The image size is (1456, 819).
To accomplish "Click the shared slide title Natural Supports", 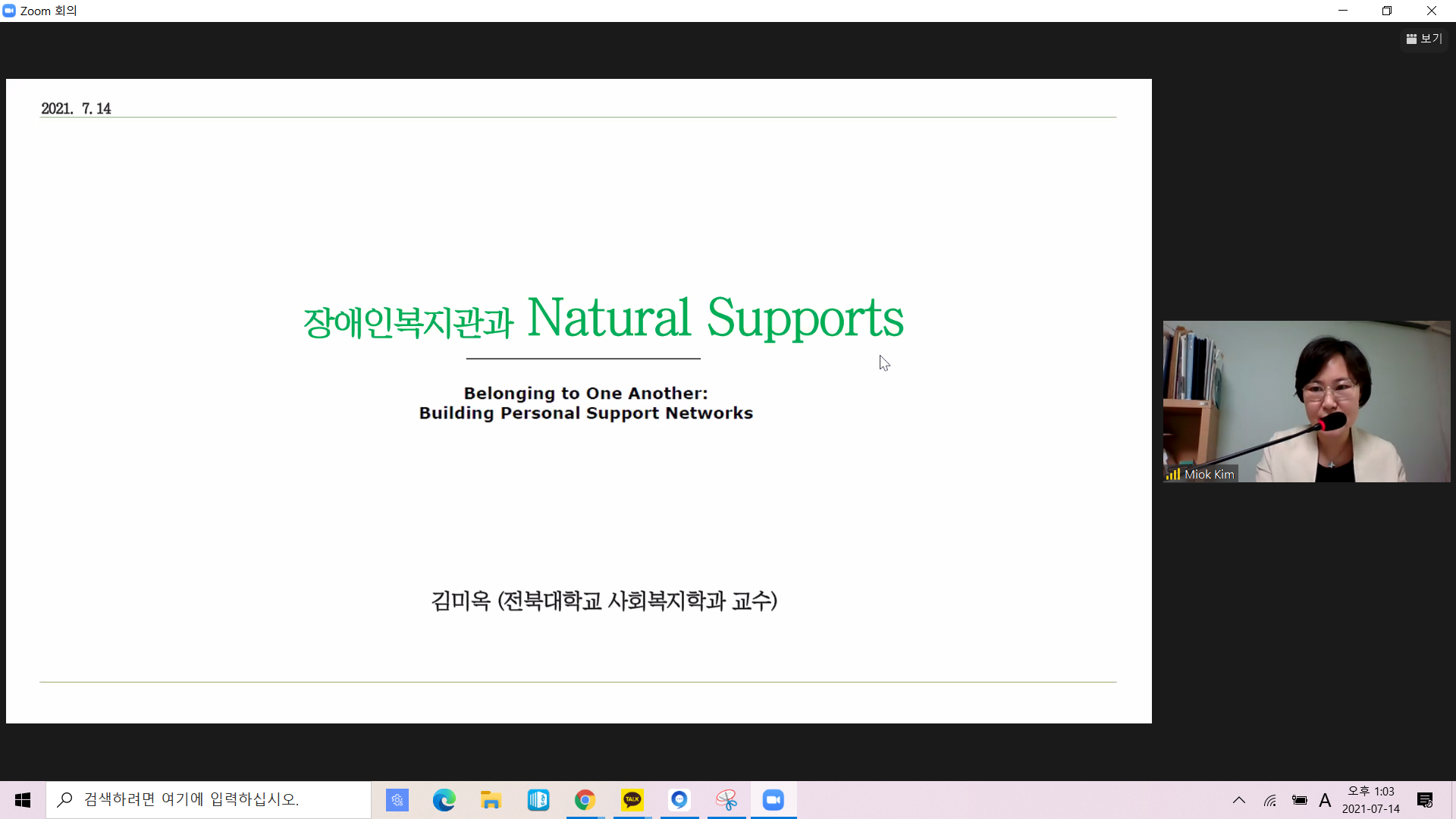I will 715,318.
